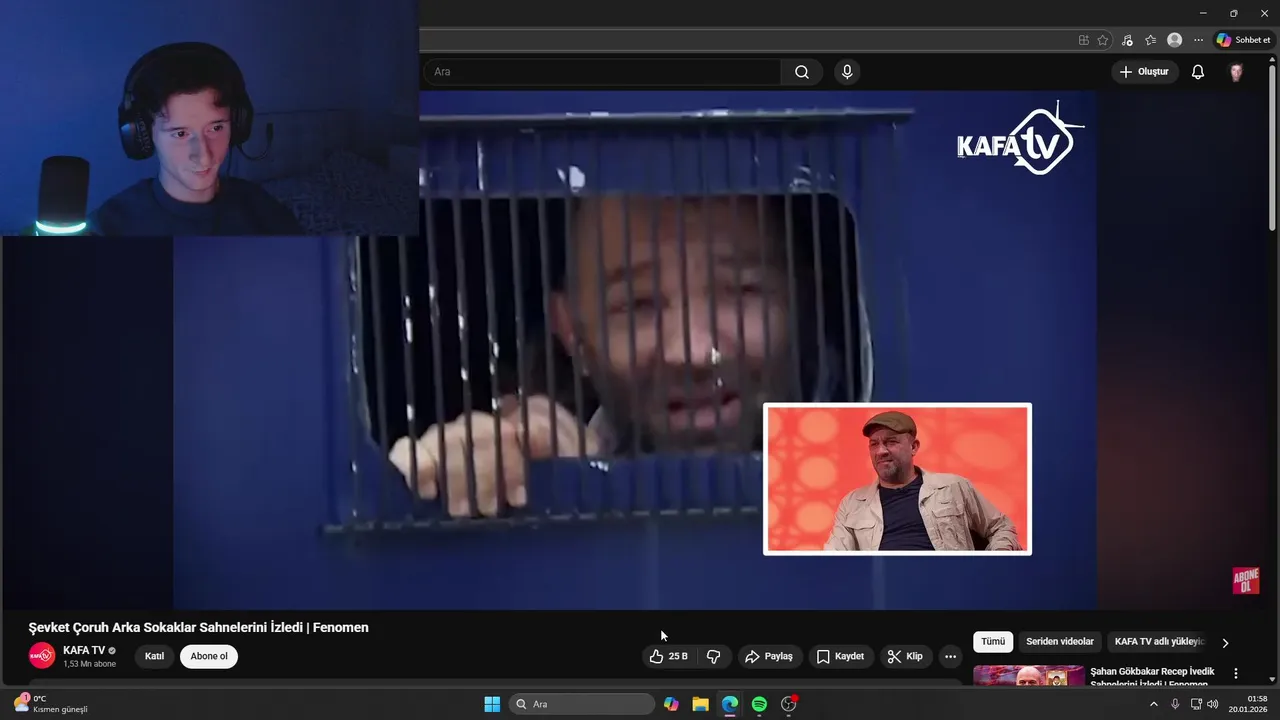This screenshot has width=1280, height=720.
Task: Open Copilot Sohbet et button
Action: (x=1243, y=40)
